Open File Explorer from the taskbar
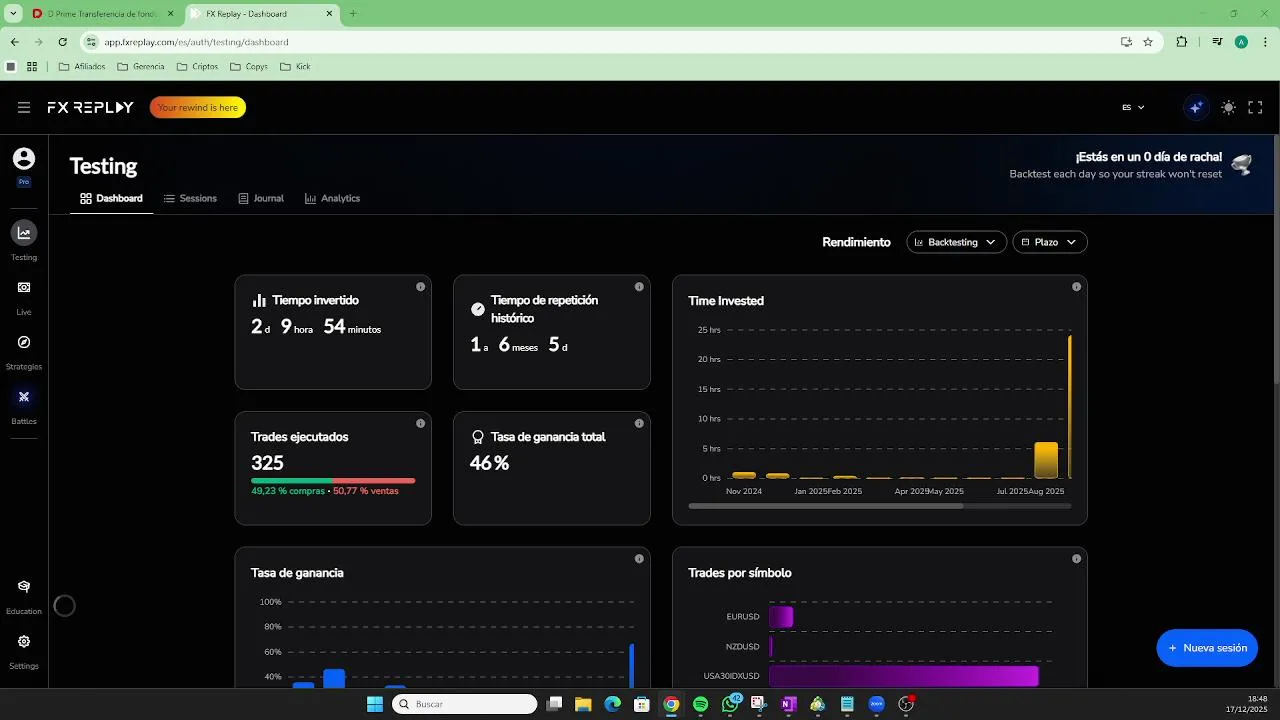 tap(583, 704)
